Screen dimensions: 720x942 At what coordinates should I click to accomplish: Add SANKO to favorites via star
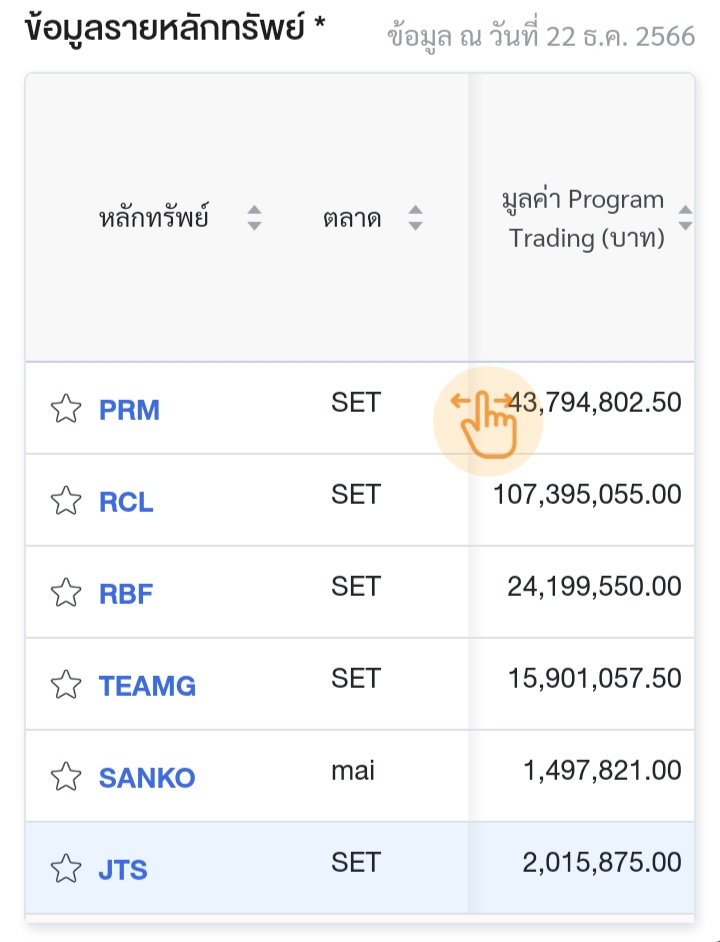[x=66, y=777]
